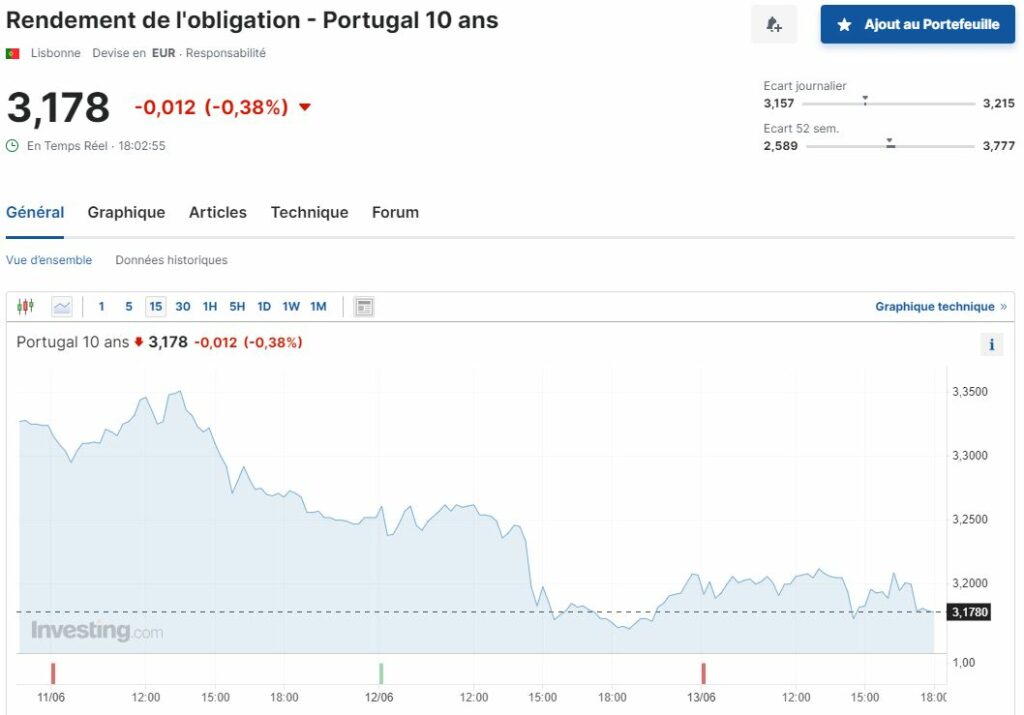Open the Graphique tab
The height and width of the screenshot is (715, 1024).
(126, 212)
